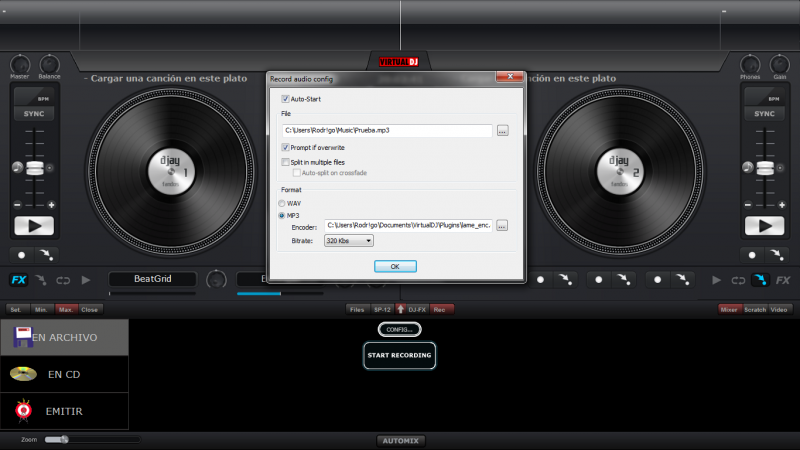
Task: Toggle the left deck FX button
Action: 19,280
